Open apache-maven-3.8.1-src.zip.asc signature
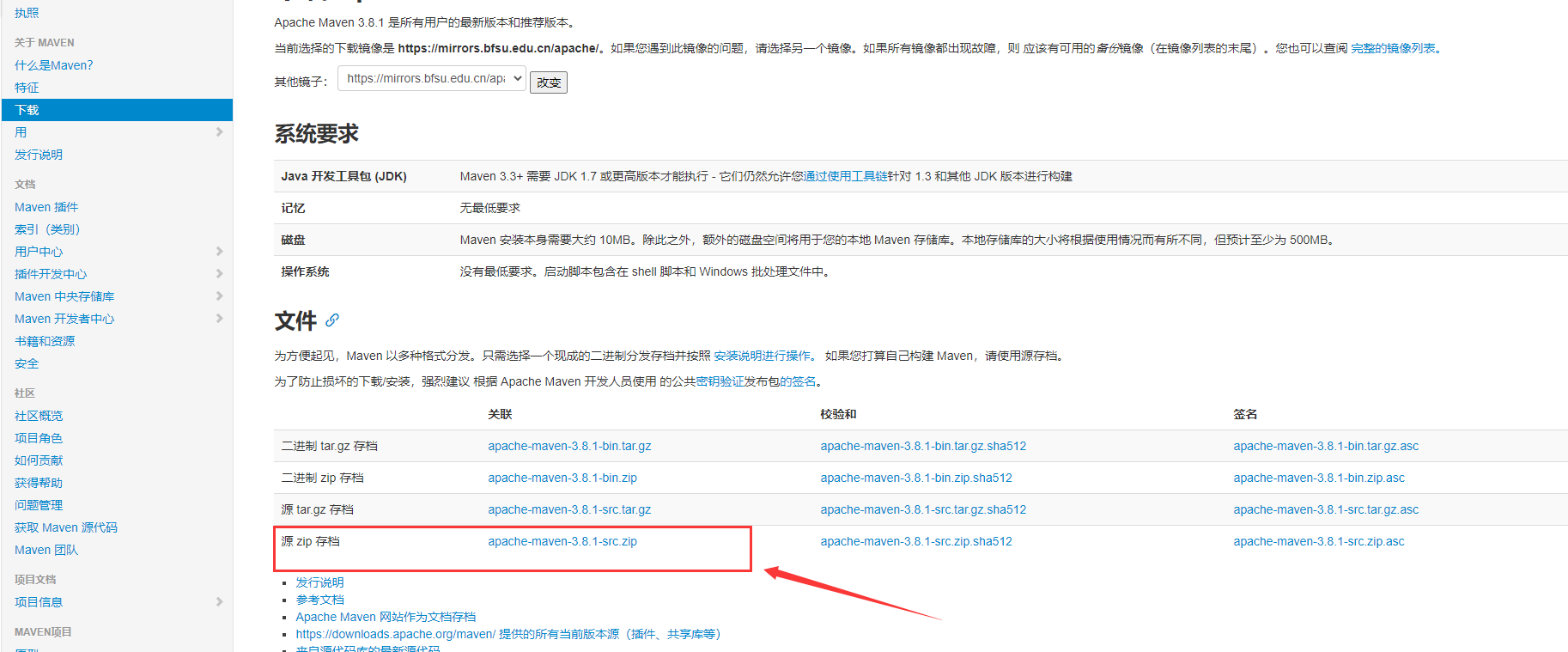Screen dimensions: 1568x652 click(x=1319, y=541)
